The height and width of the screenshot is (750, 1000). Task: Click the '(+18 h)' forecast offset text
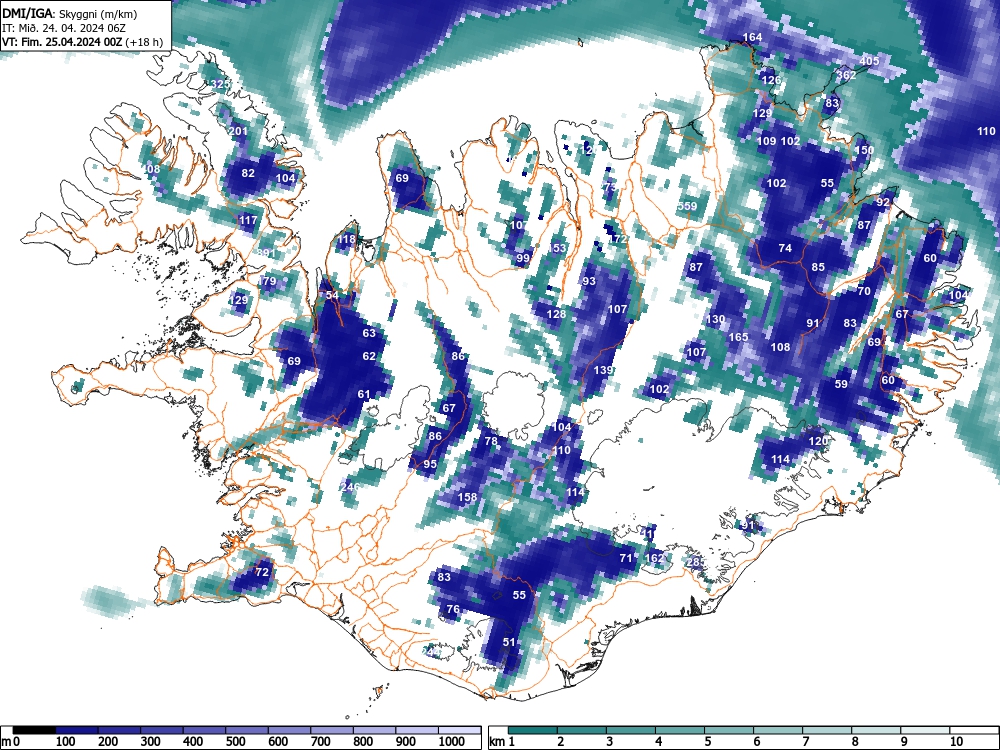(144, 42)
